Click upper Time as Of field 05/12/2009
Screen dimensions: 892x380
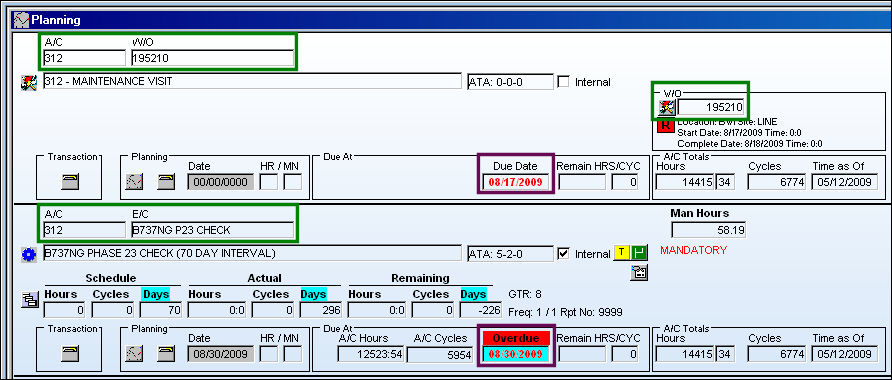coord(844,182)
